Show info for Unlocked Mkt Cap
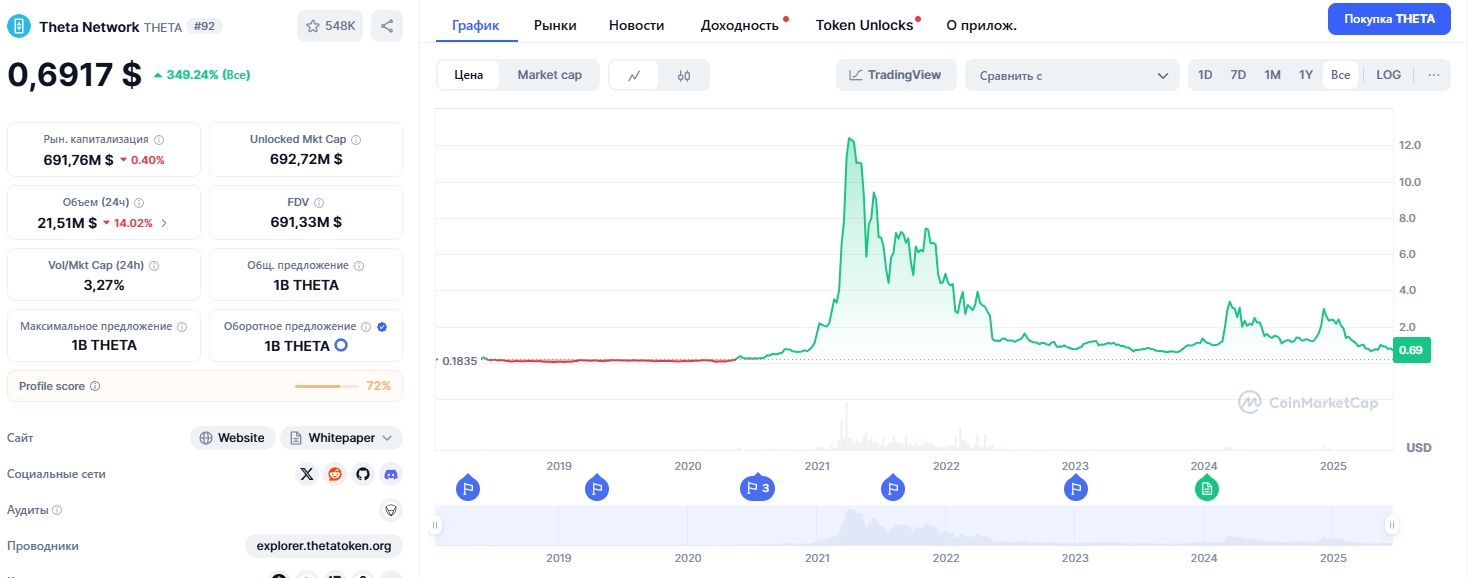 click(356, 140)
